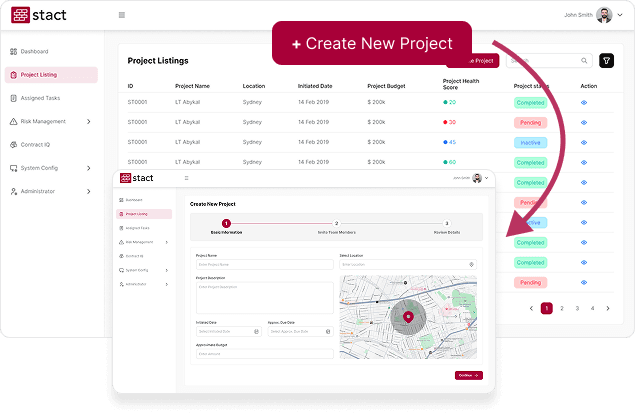Screen dimensions: 635x414
Task: Click the red location pin on the map
Action: pyautogui.click(x=408, y=317)
